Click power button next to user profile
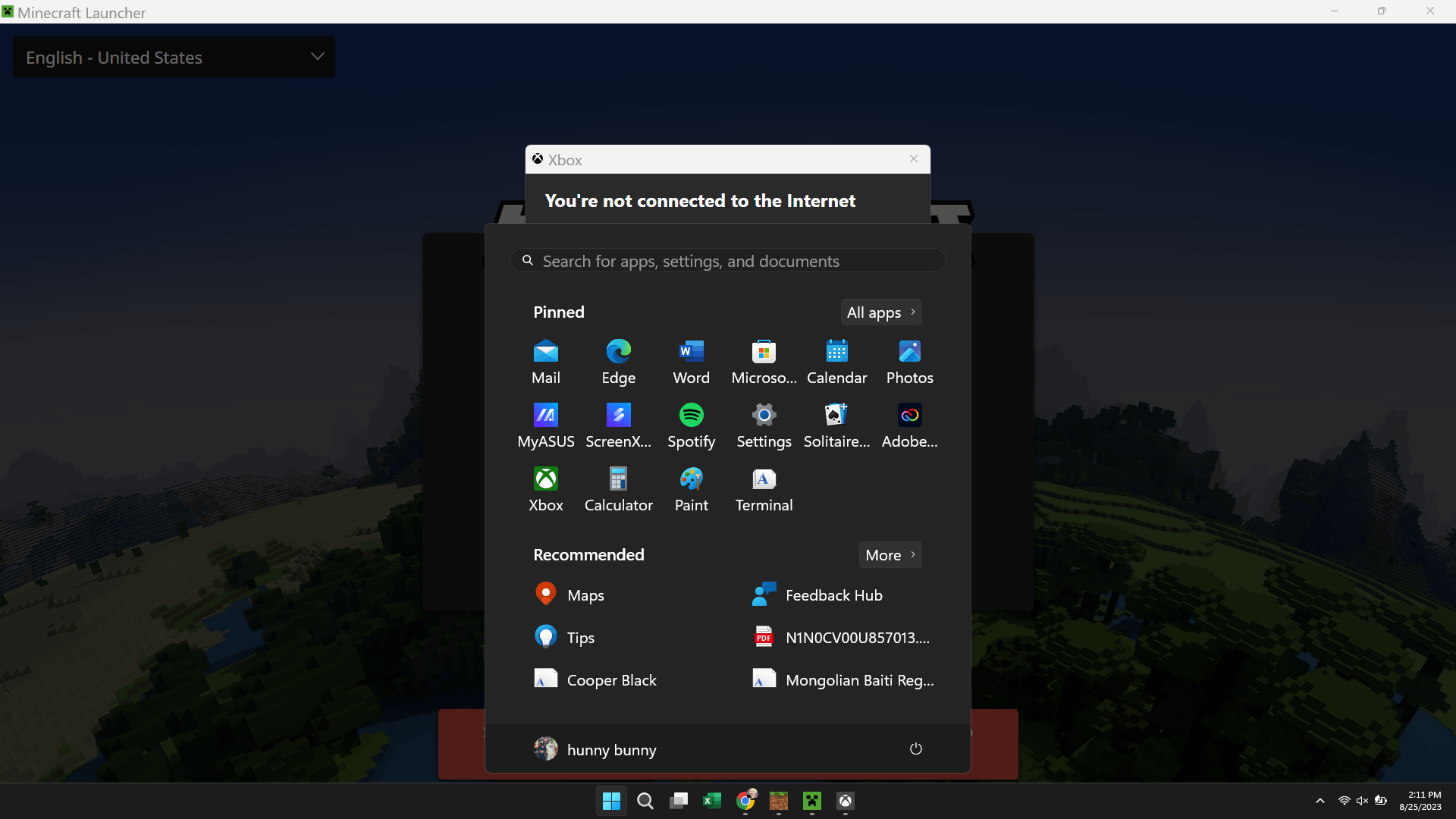Image resolution: width=1456 pixels, height=819 pixels. 916,749
